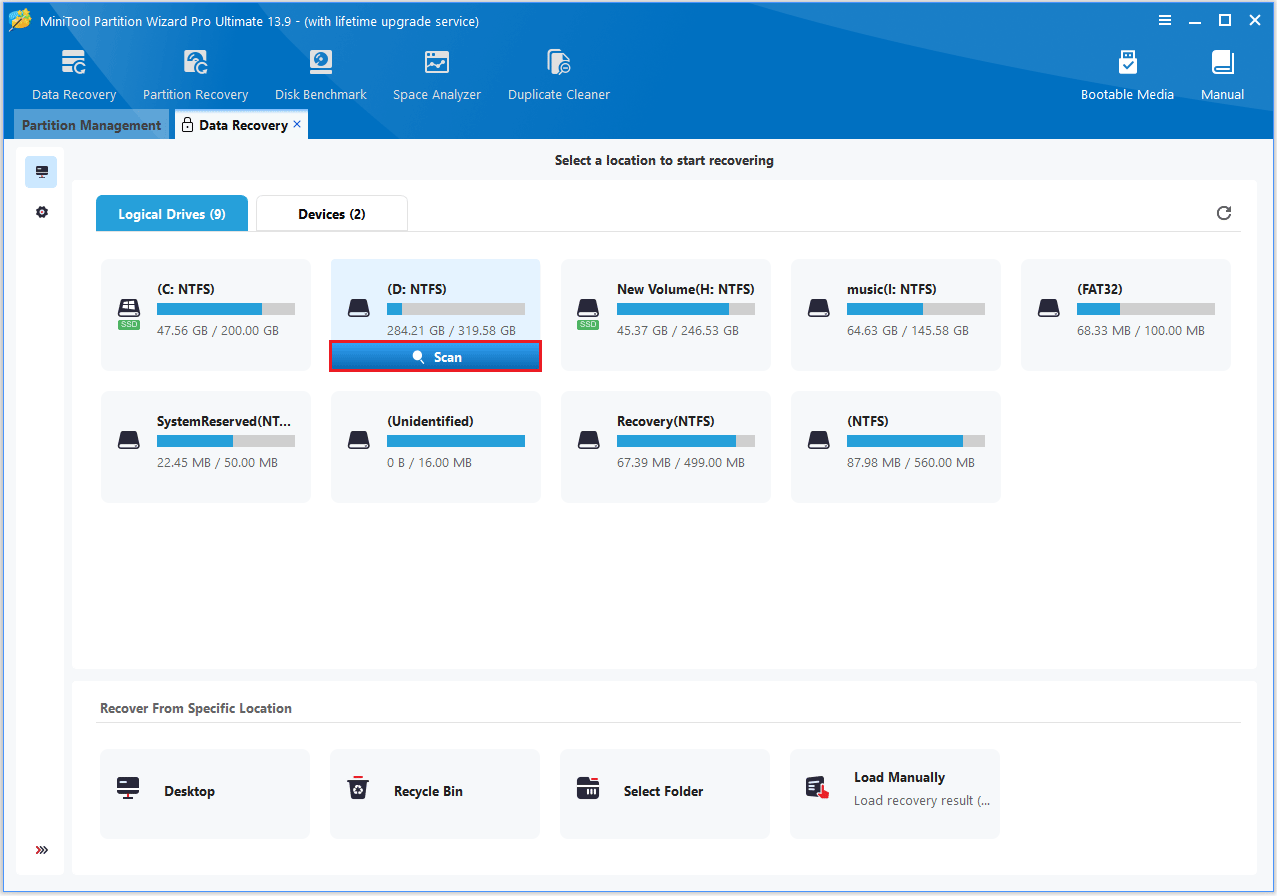Open the Disk Benchmark tool
This screenshot has width=1277, height=896.
[320, 75]
